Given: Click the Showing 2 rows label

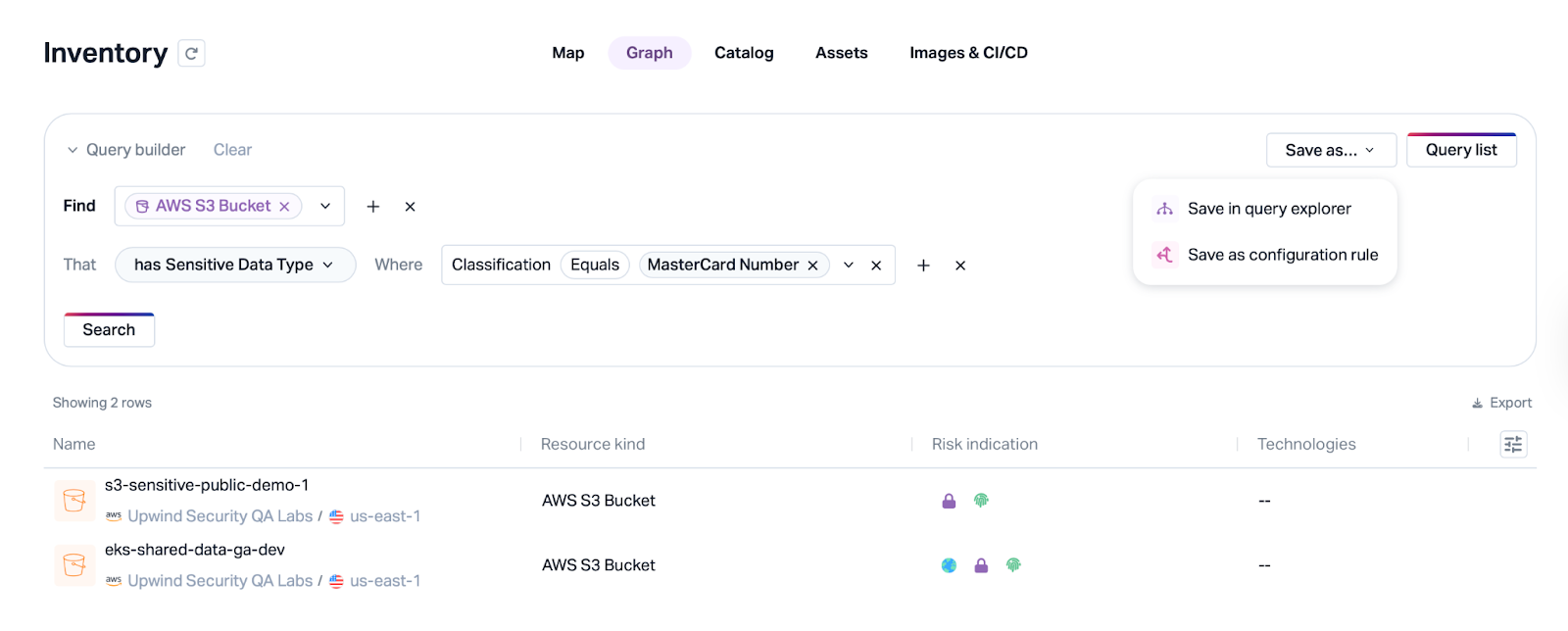Looking at the screenshot, I should pyautogui.click(x=102, y=403).
